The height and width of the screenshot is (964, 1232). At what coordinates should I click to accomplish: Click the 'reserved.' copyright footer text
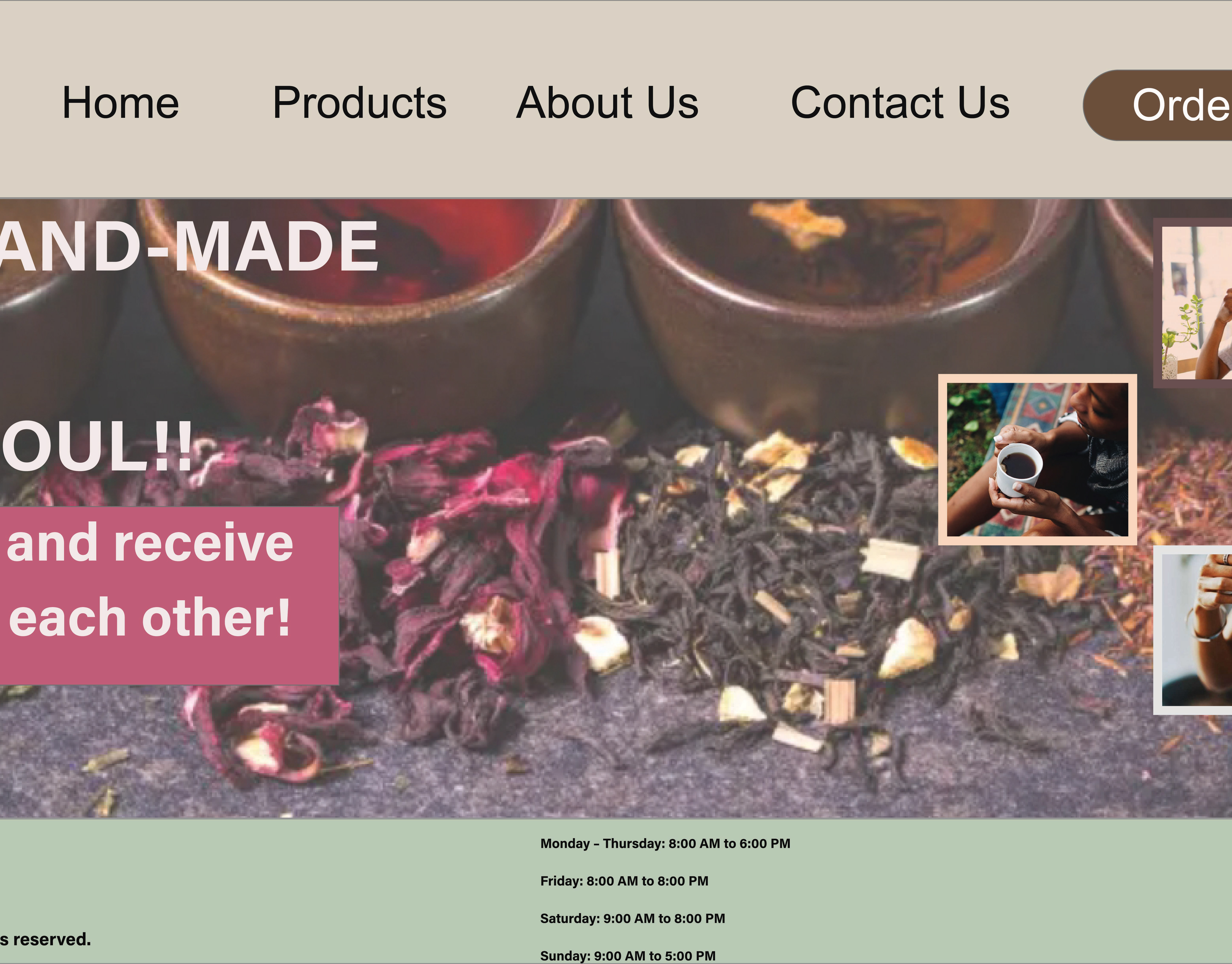[x=45, y=939]
